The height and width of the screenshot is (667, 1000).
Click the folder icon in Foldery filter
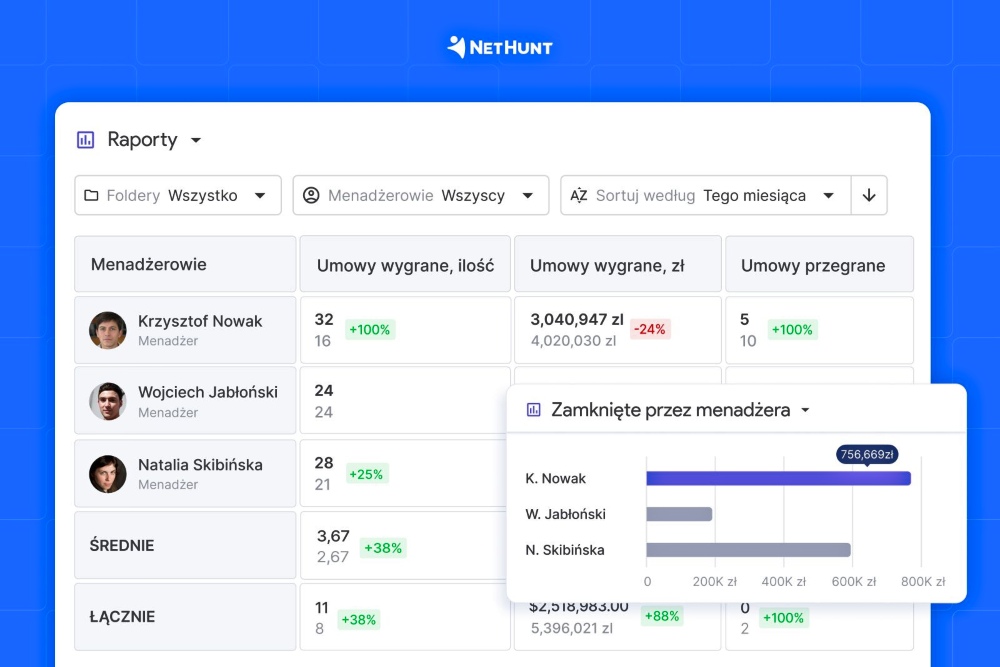pos(91,196)
